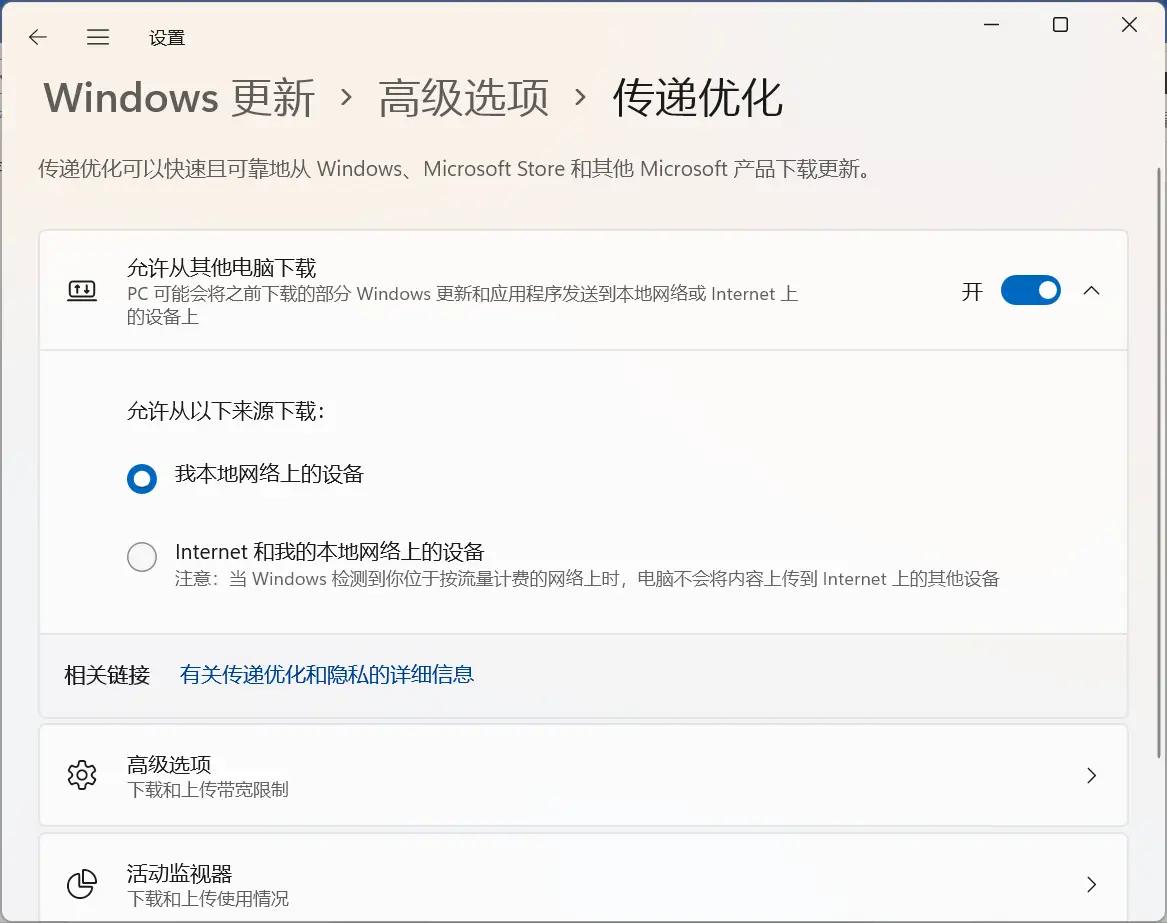Open 高级选项 via its right chevron
The height and width of the screenshot is (923, 1167).
tap(1092, 775)
